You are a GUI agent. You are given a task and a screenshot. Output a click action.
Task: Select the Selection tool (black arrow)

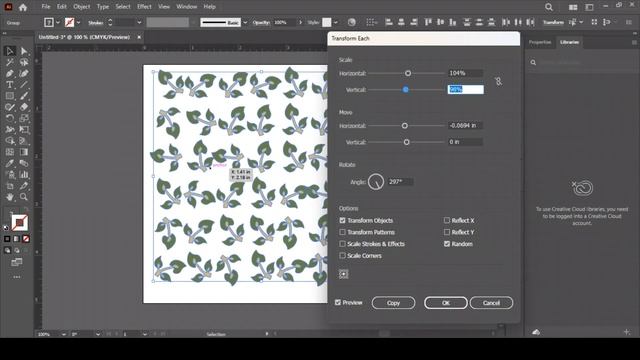tap(10, 51)
